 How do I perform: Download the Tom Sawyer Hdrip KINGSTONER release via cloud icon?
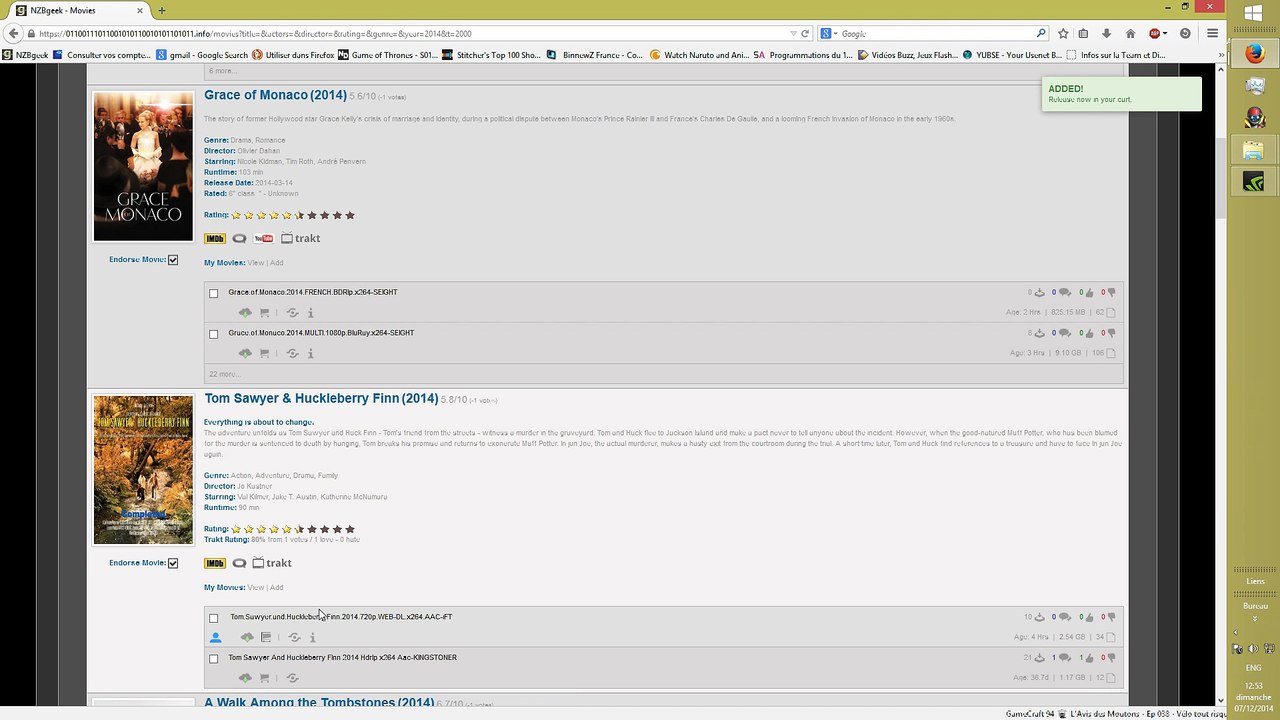(245, 678)
